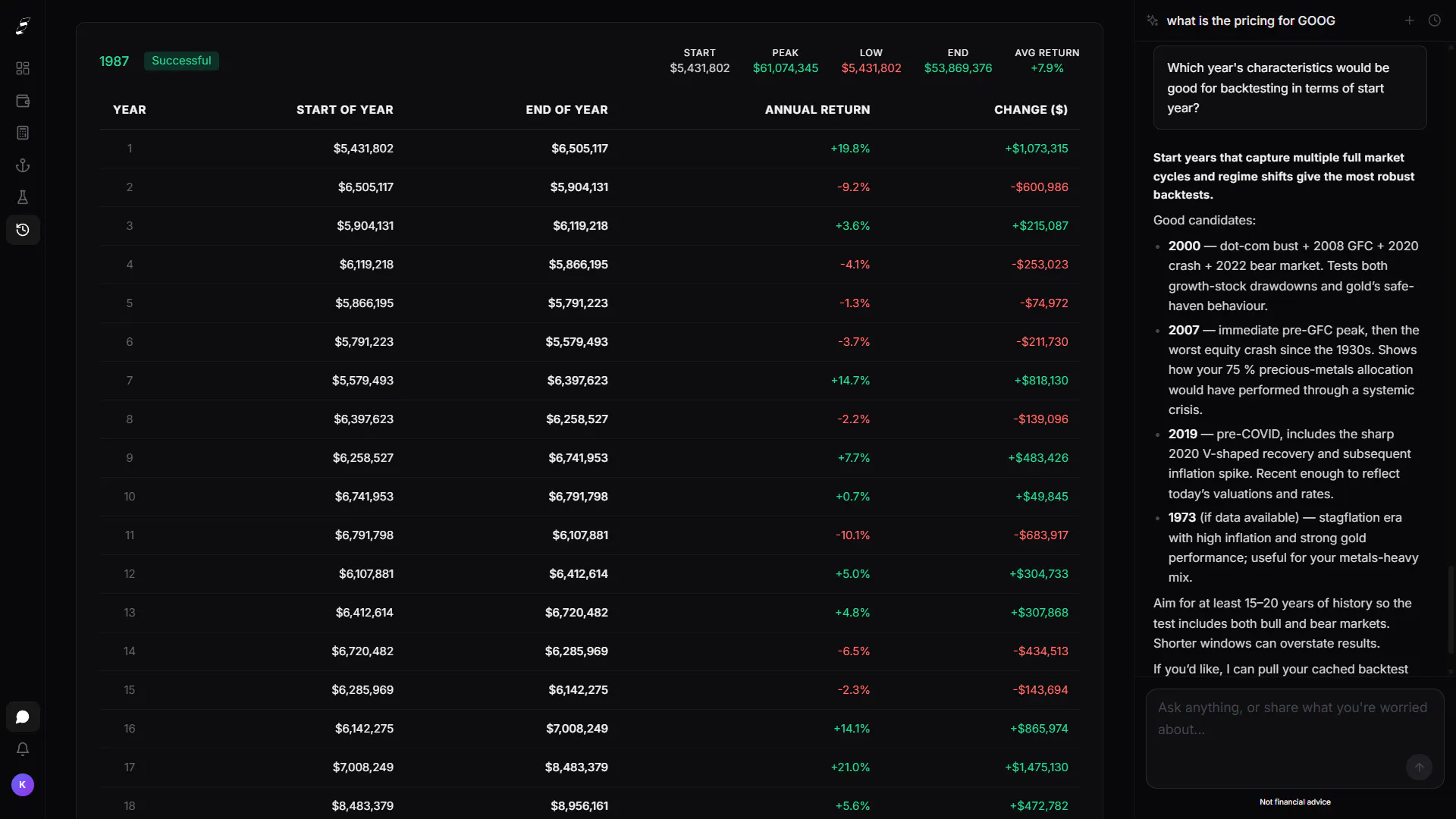
Task: Open chat history clock icon
Action: click(x=1434, y=20)
